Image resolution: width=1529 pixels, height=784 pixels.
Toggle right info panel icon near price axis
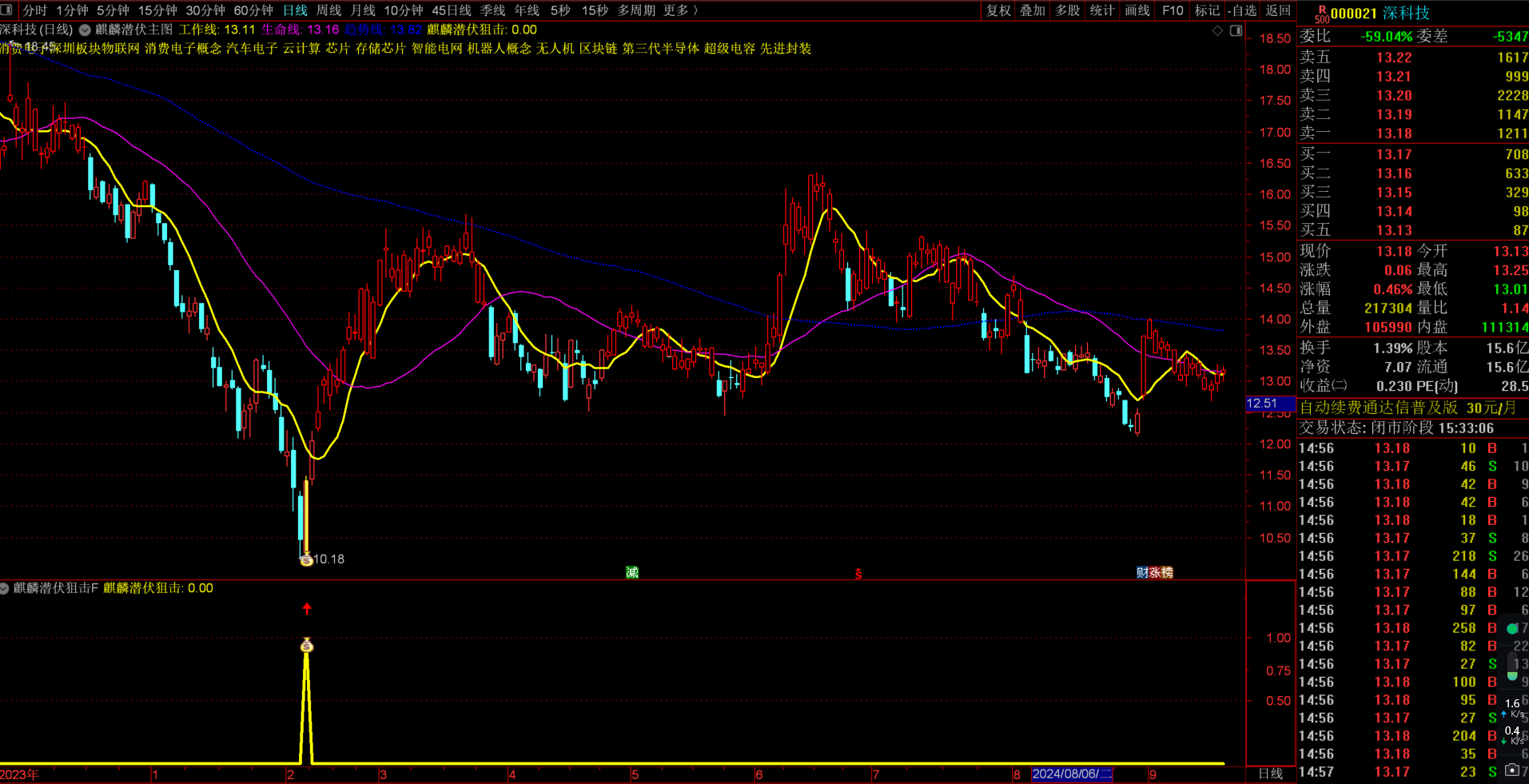click(1236, 30)
